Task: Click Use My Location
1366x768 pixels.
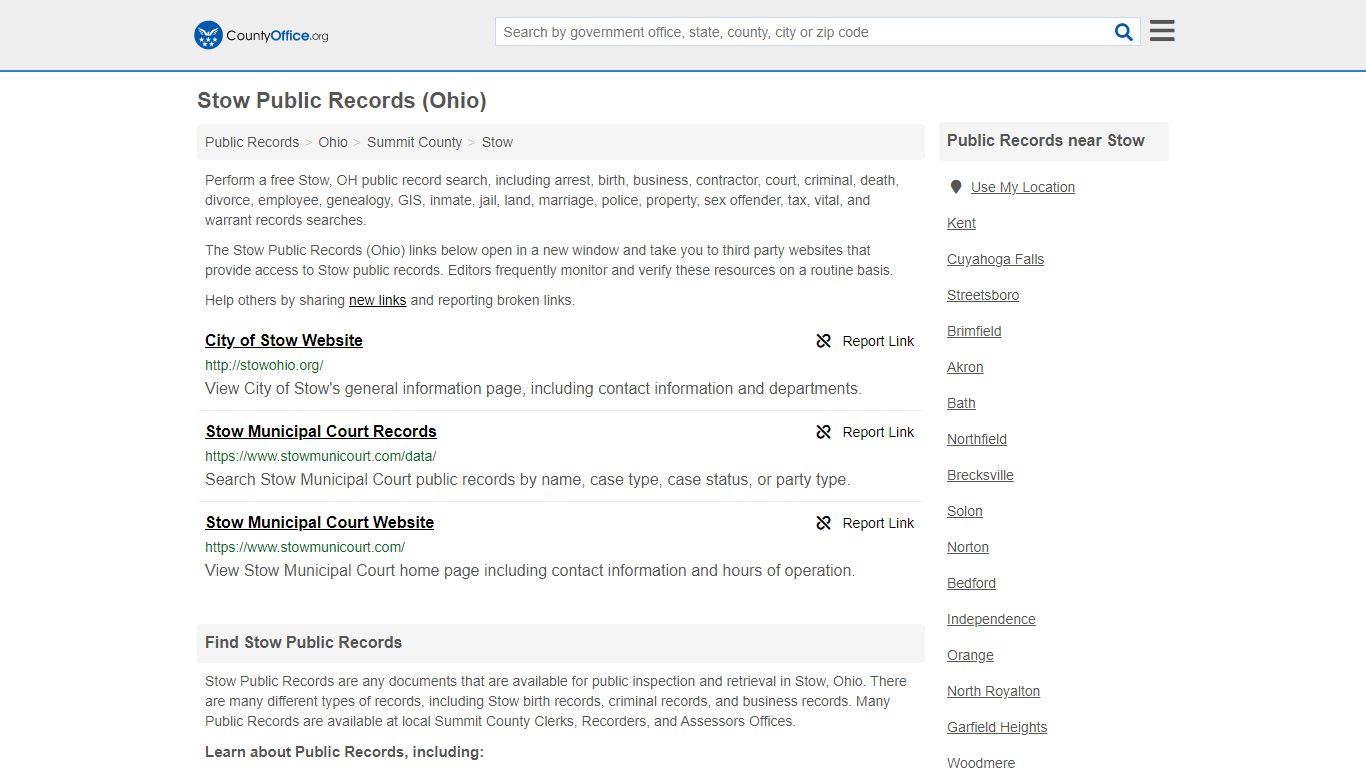Action: click(1023, 187)
